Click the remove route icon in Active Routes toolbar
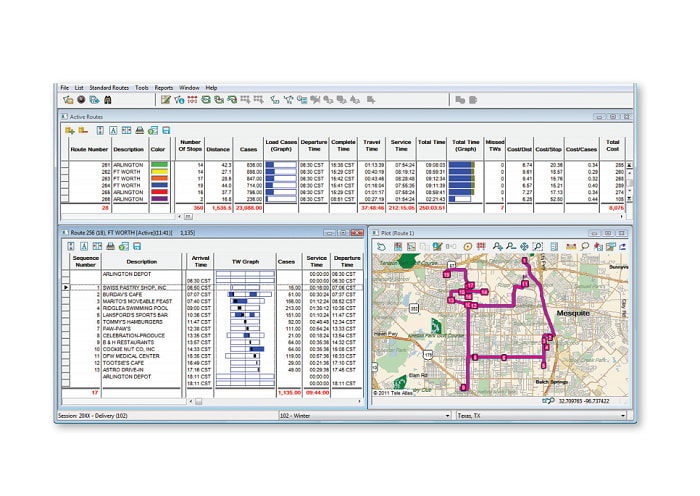The width and height of the screenshot is (700, 496). click(83, 130)
